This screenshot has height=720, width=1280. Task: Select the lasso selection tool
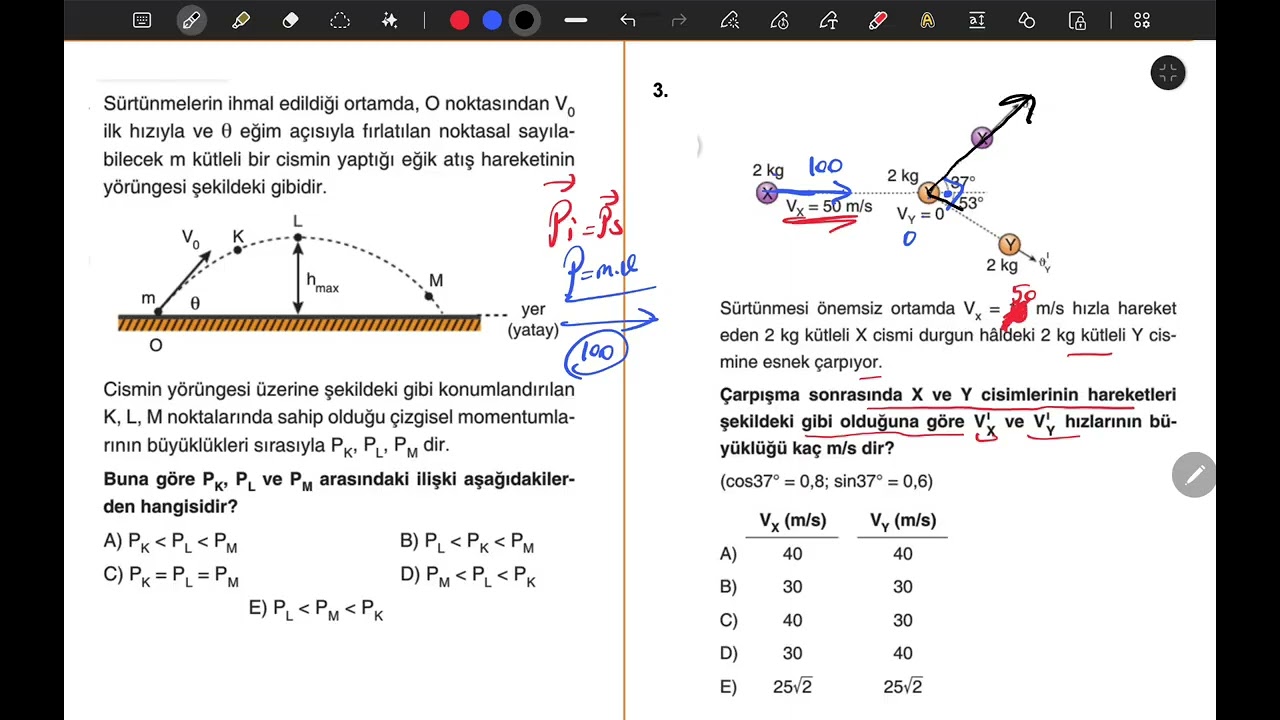coord(340,20)
